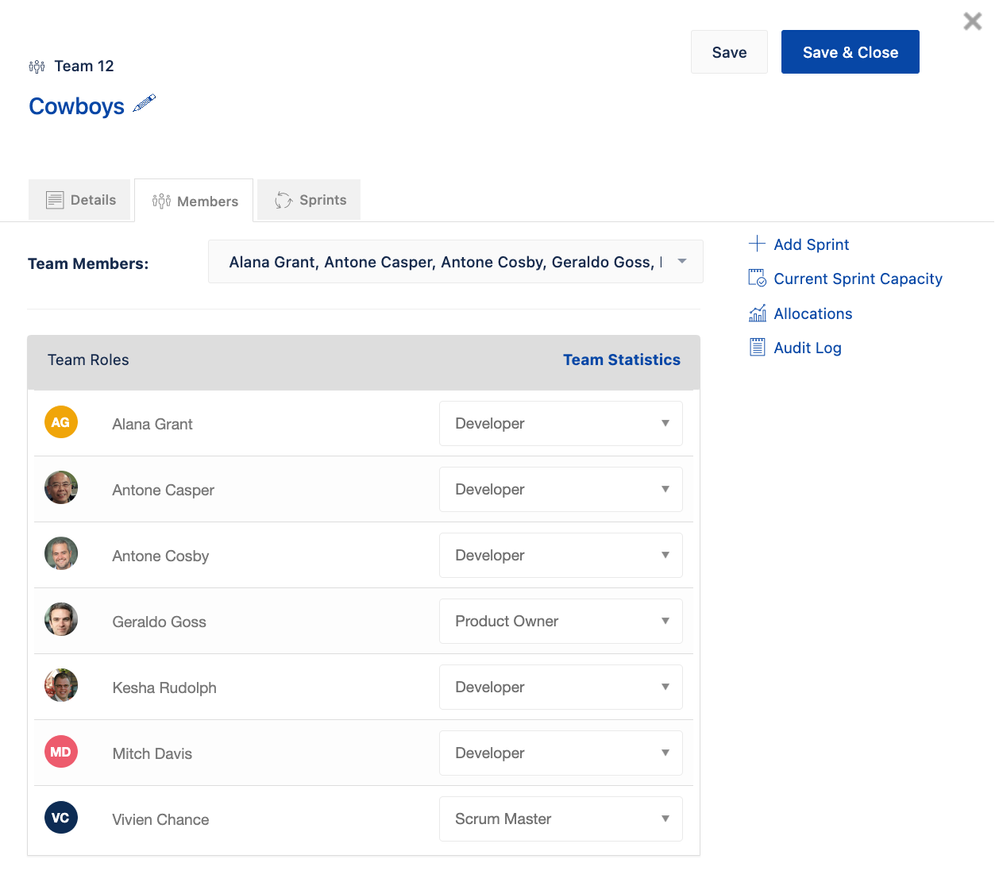Click the Add Sprint plus icon
Screen dimensions: 999x889
point(757,244)
